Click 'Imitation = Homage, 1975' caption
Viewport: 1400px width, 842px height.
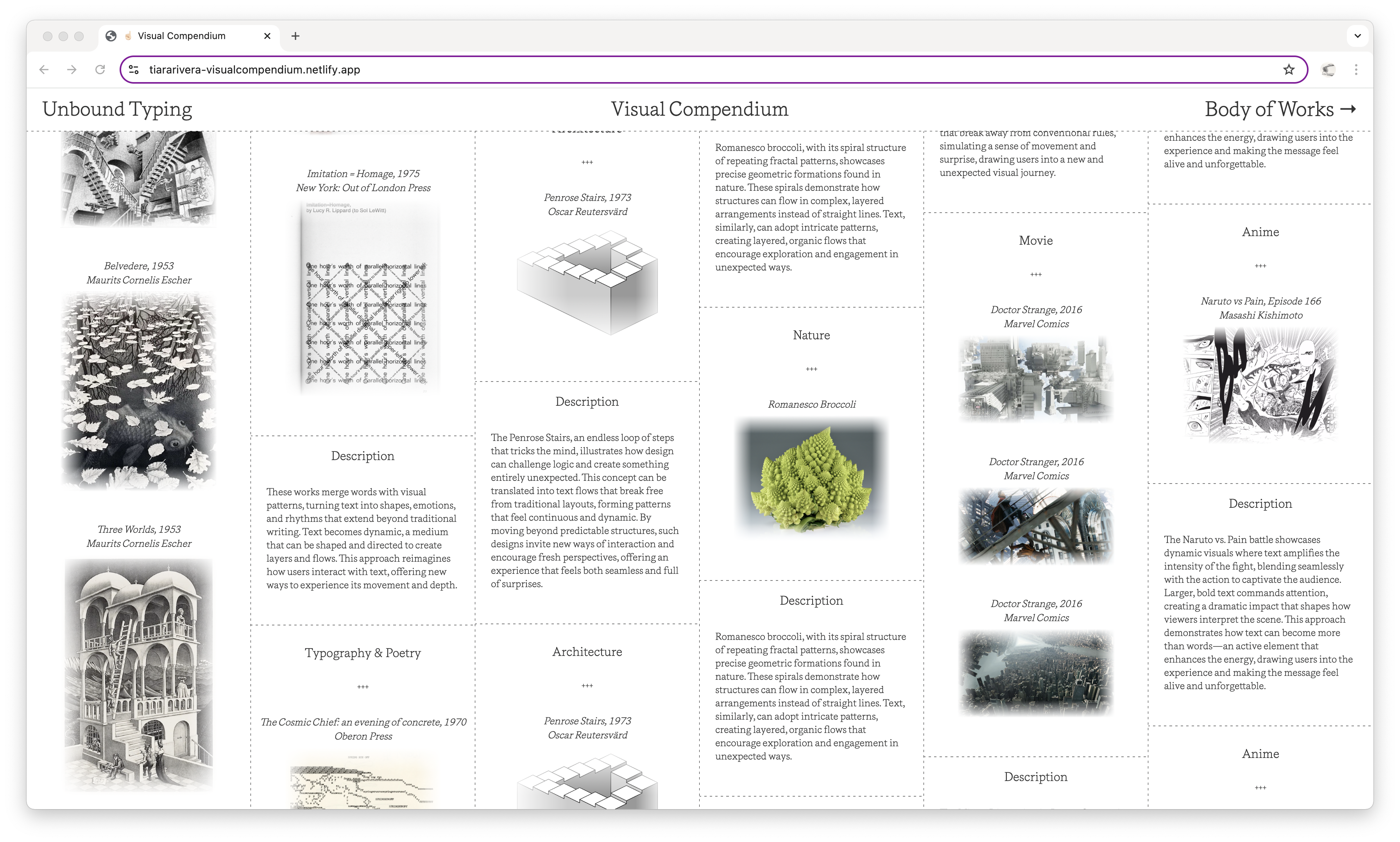point(363,174)
